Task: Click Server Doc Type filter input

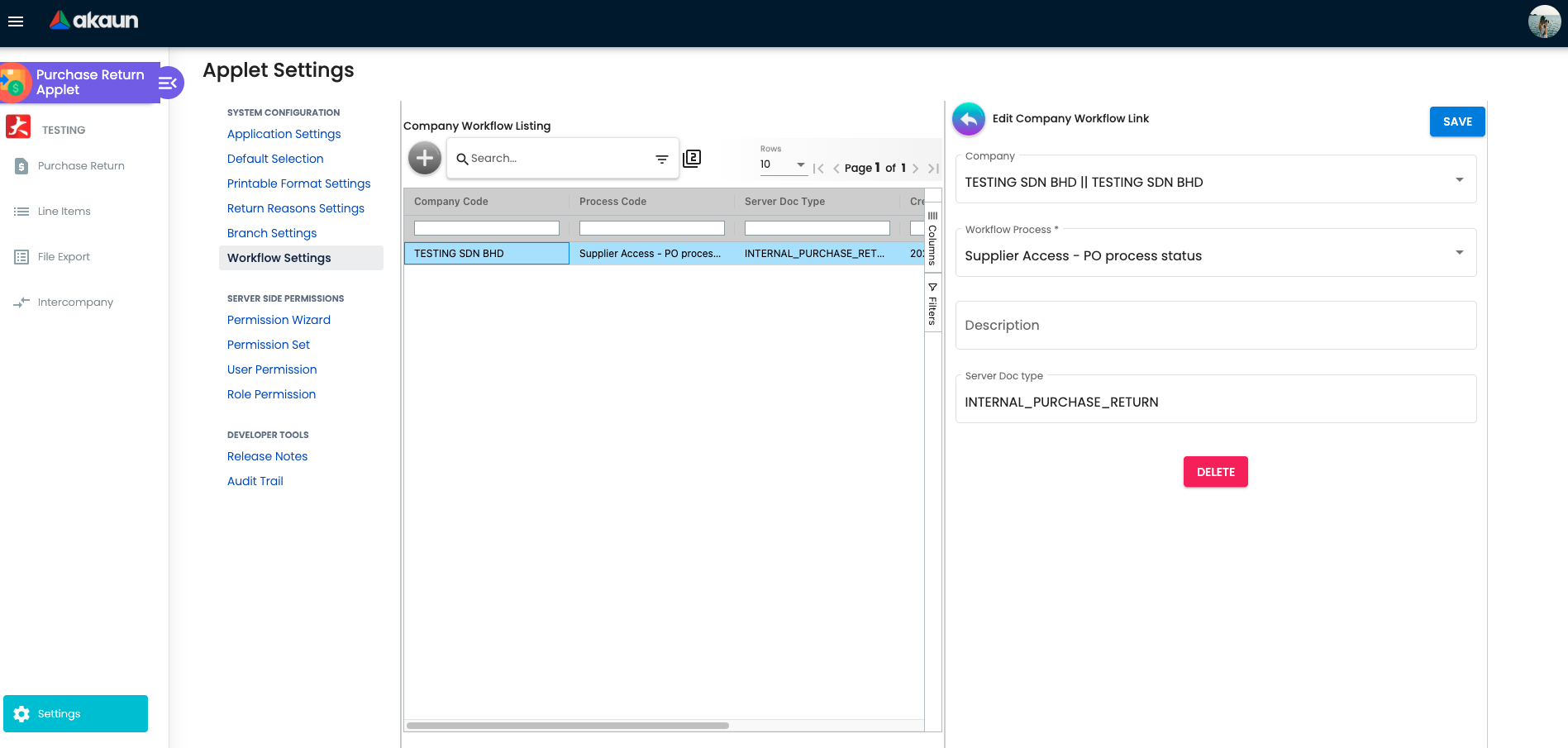Action: (817, 228)
